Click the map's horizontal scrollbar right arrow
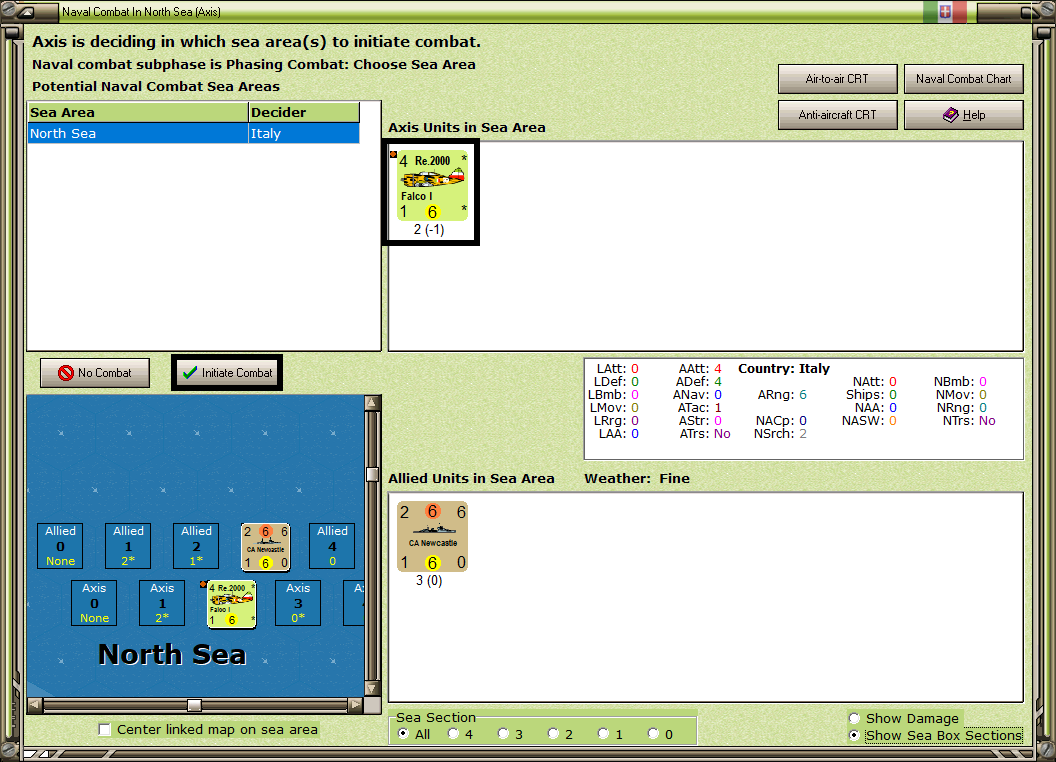This screenshot has width=1056, height=762. [x=356, y=705]
